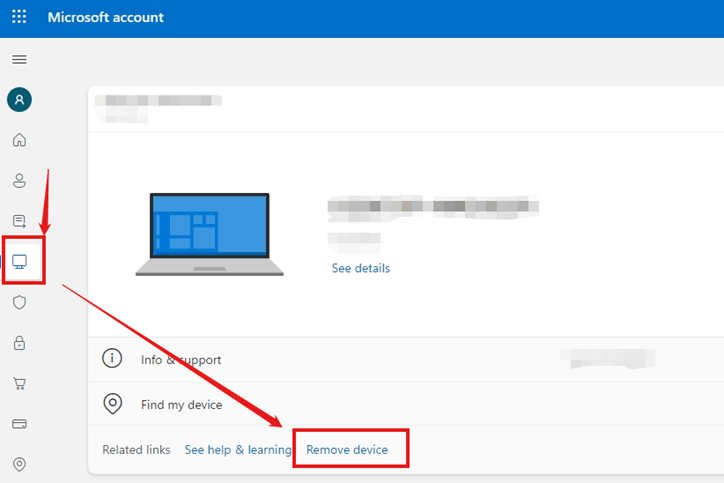Open the Order history cart icon
The height and width of the screenshot is (483, 724).
click(x=19, y=383)
